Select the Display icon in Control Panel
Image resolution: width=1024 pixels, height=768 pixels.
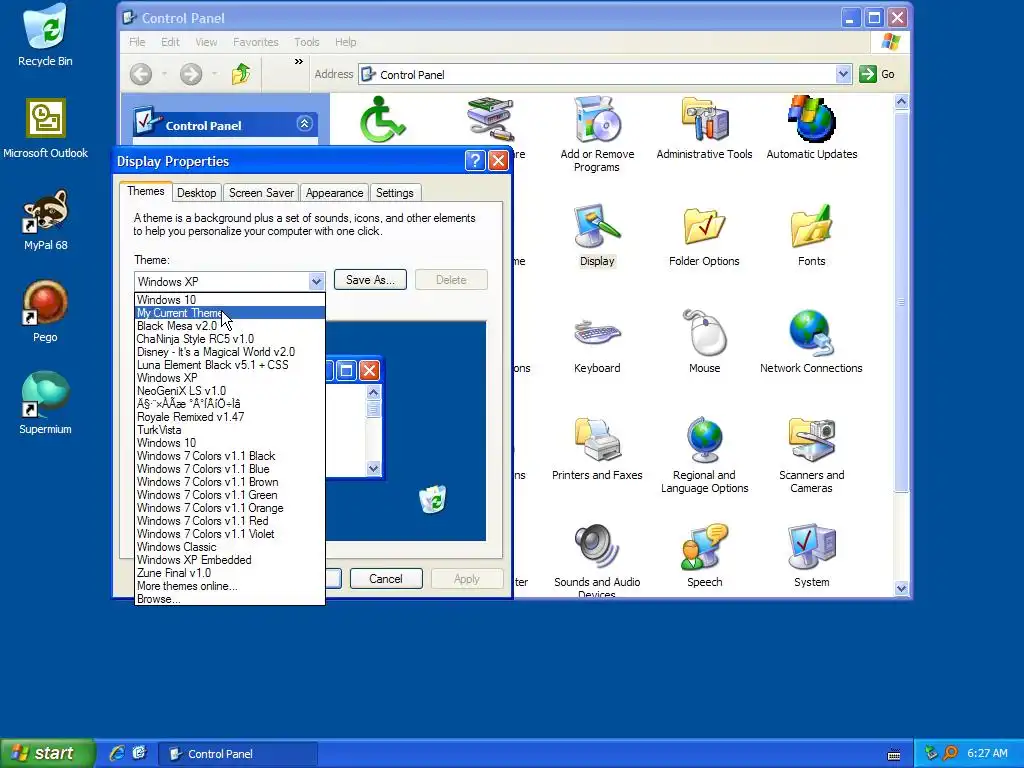(x=597, y=235)
